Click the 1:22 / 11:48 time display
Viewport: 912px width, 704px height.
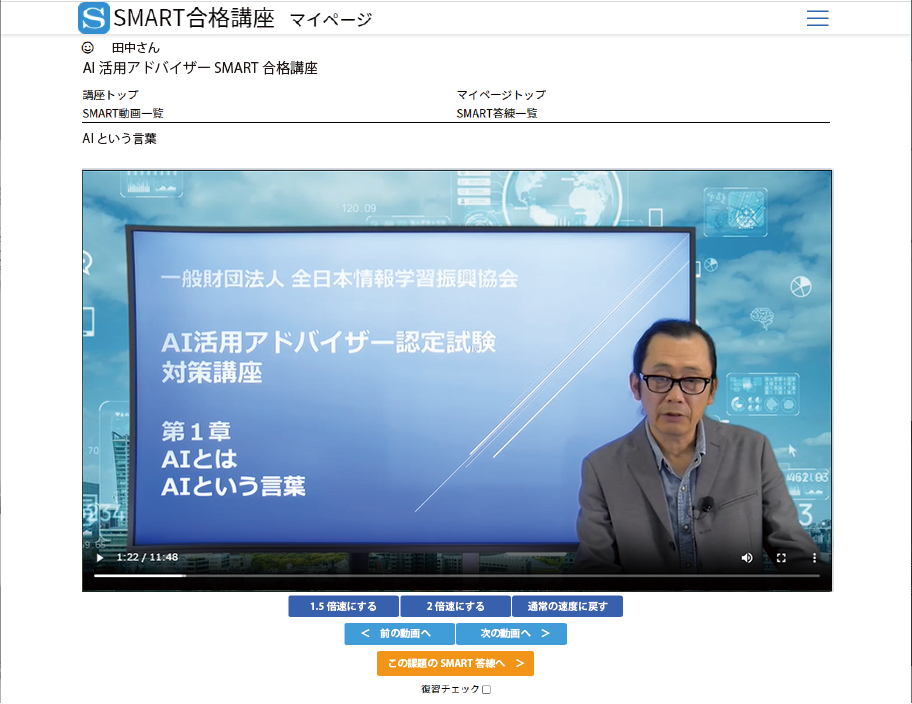(x=147, y=557)
